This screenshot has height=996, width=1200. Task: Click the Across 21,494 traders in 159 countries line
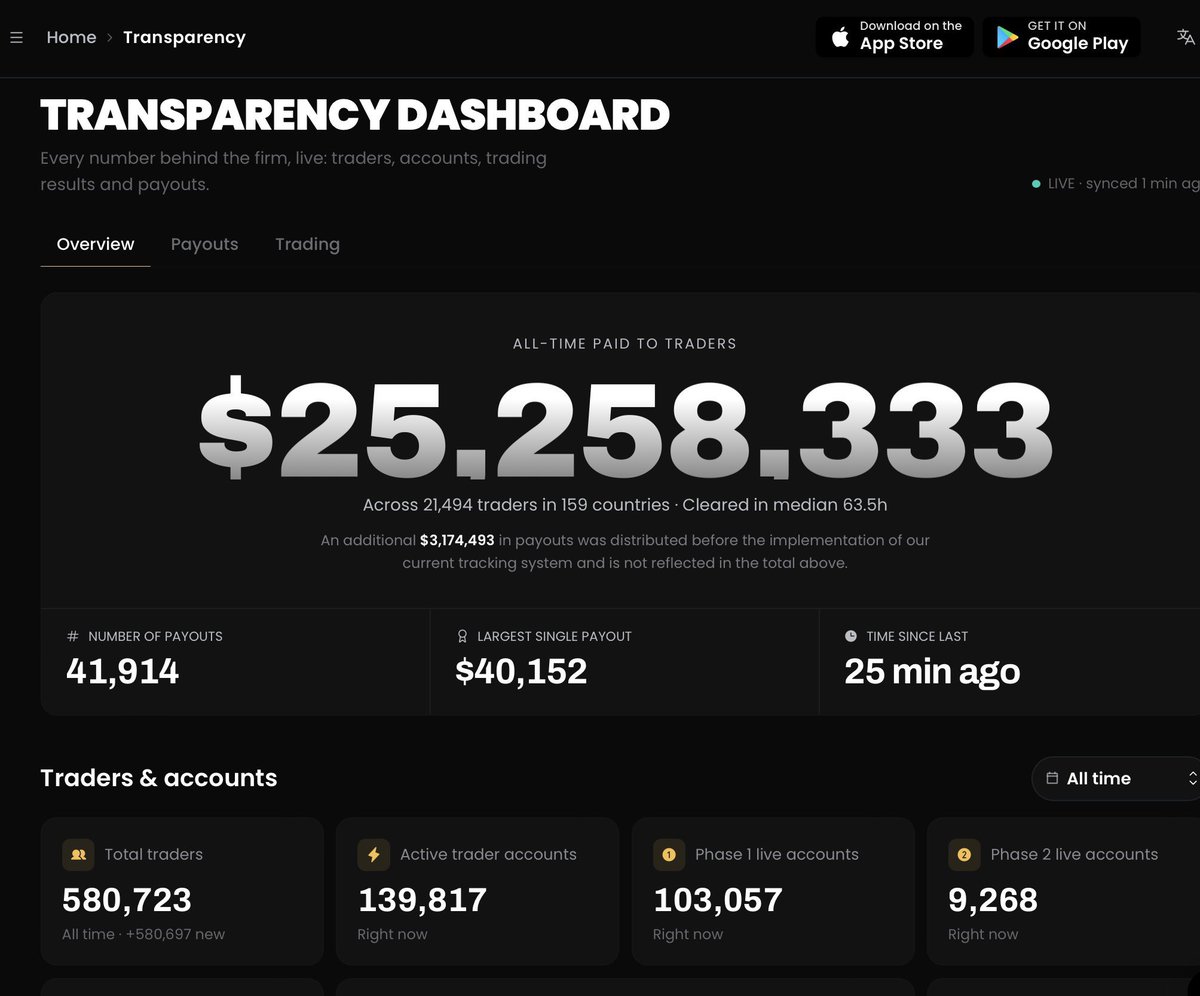pos(625,505)
